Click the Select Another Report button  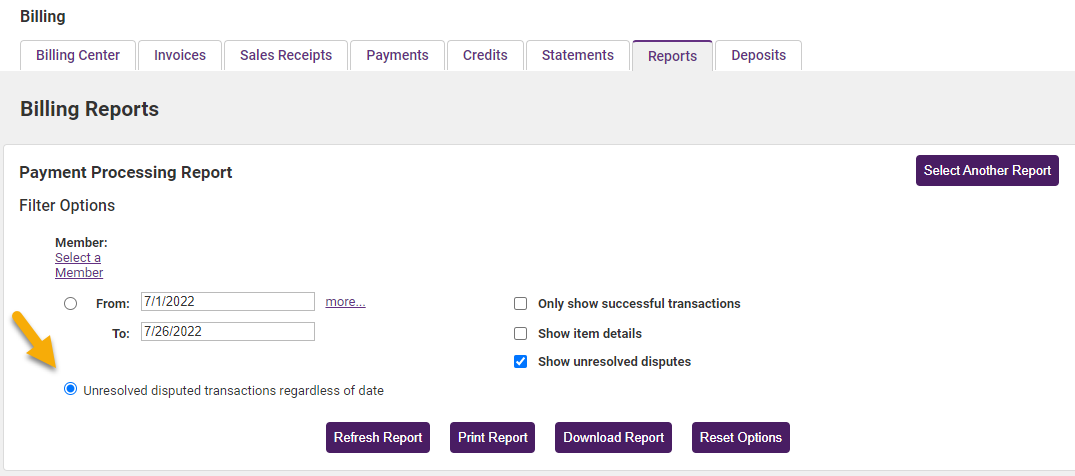[x=987, y=170]
